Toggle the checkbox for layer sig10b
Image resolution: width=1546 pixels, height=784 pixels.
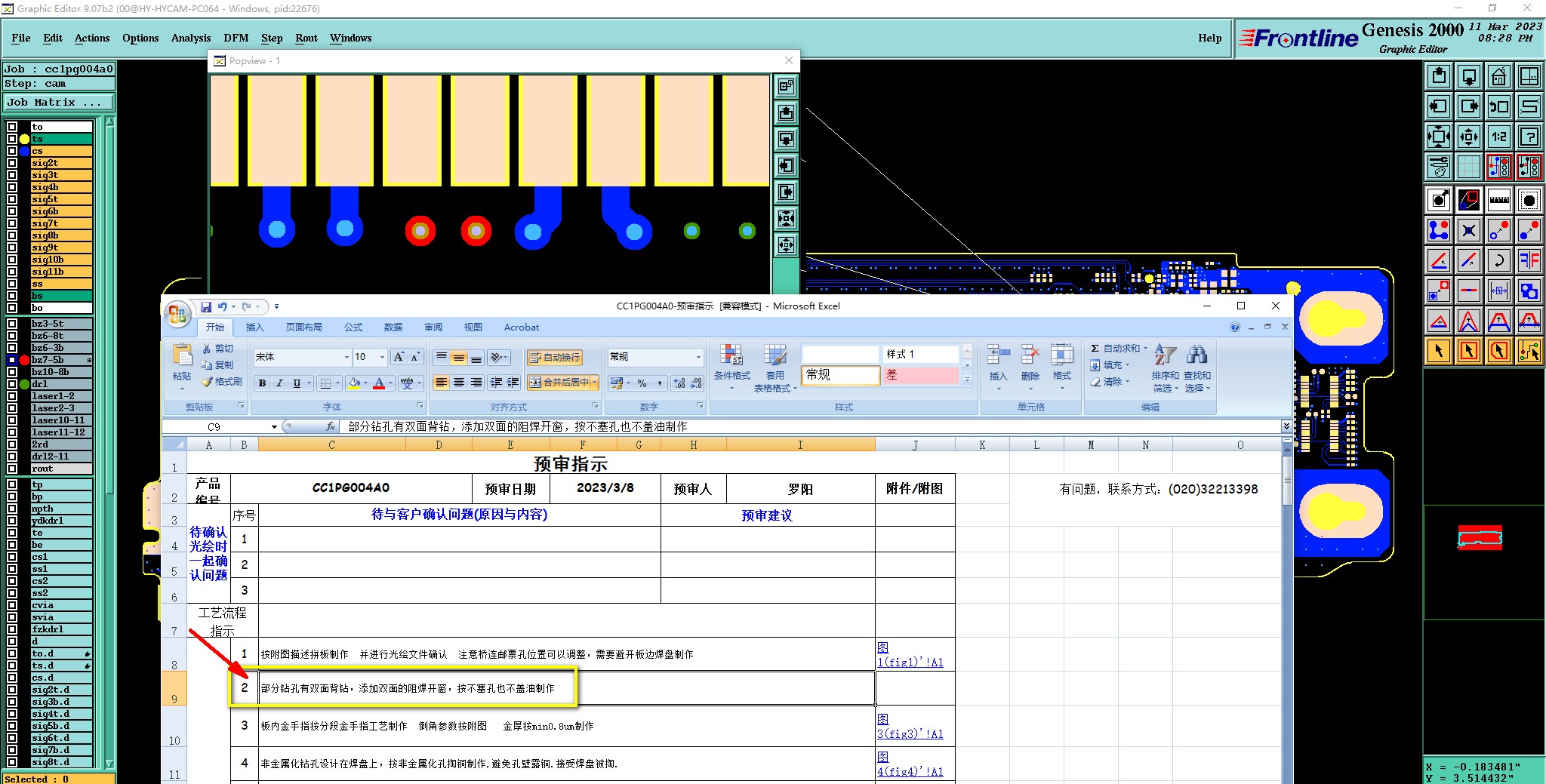click(x=12, y=260)
